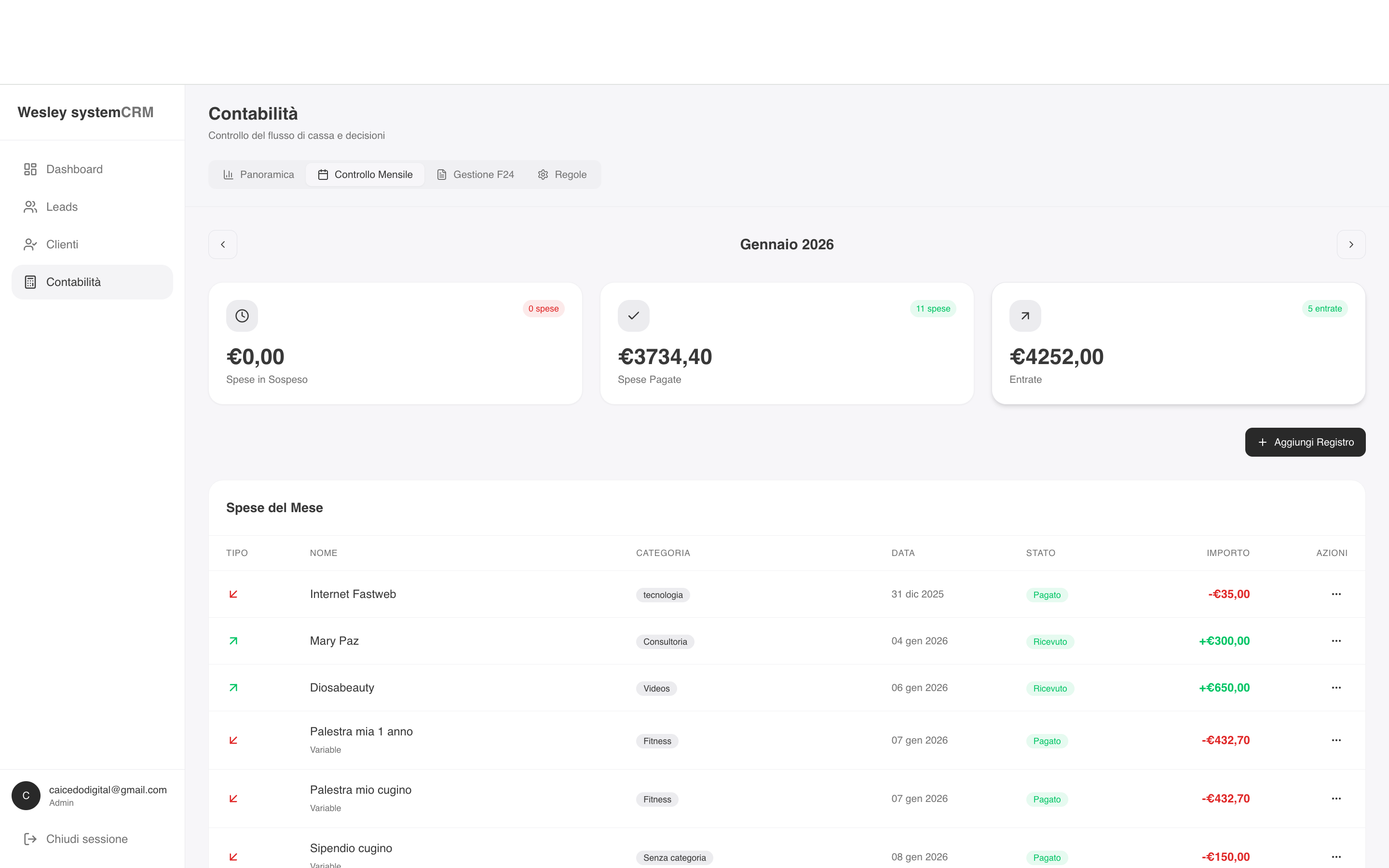The image size is (1389, 868).
Task: Click the Consultoria category tag
Action: pyautogui.click(x=665, y=641)
